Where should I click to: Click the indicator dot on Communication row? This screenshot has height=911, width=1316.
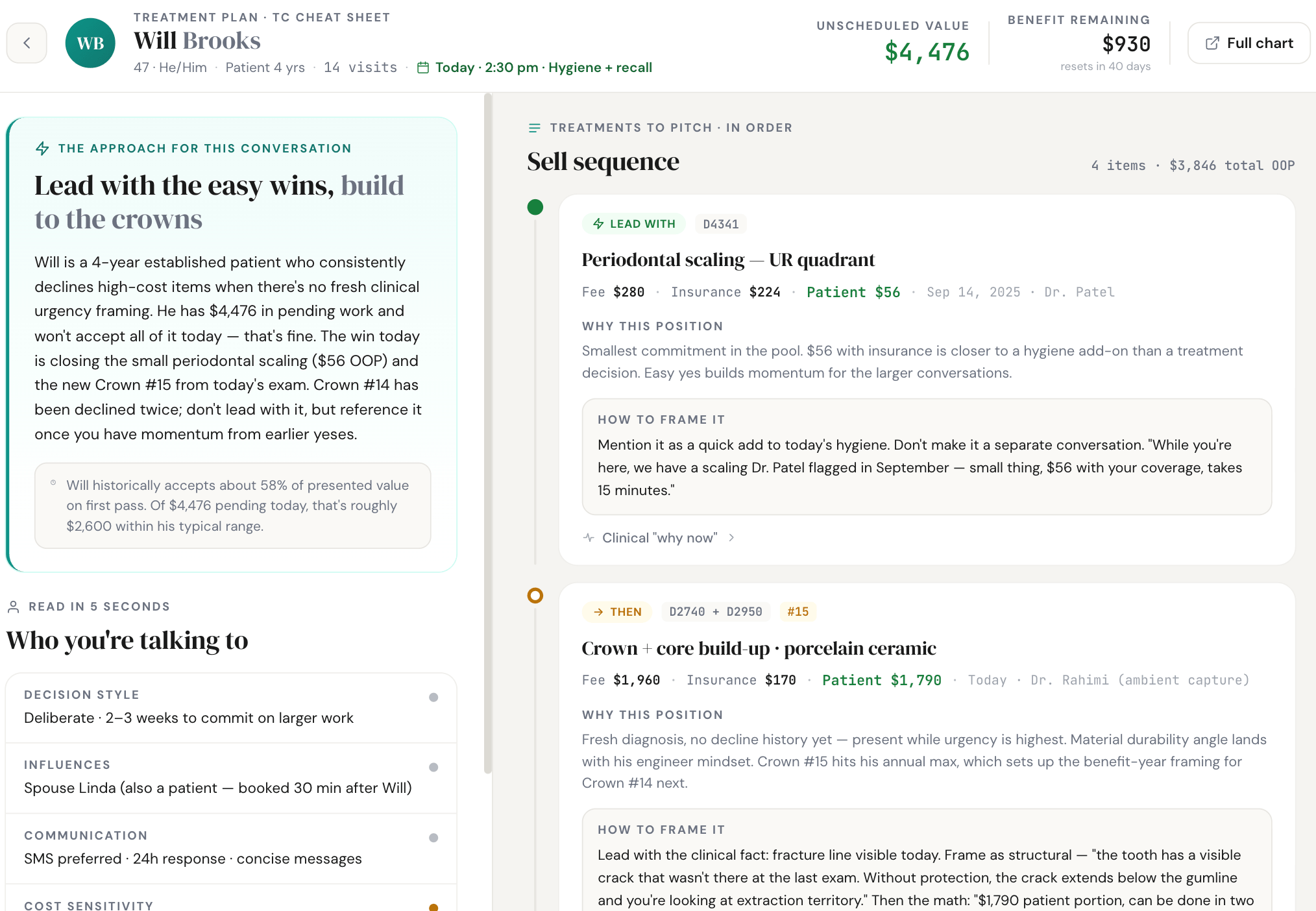click(433, 838)
